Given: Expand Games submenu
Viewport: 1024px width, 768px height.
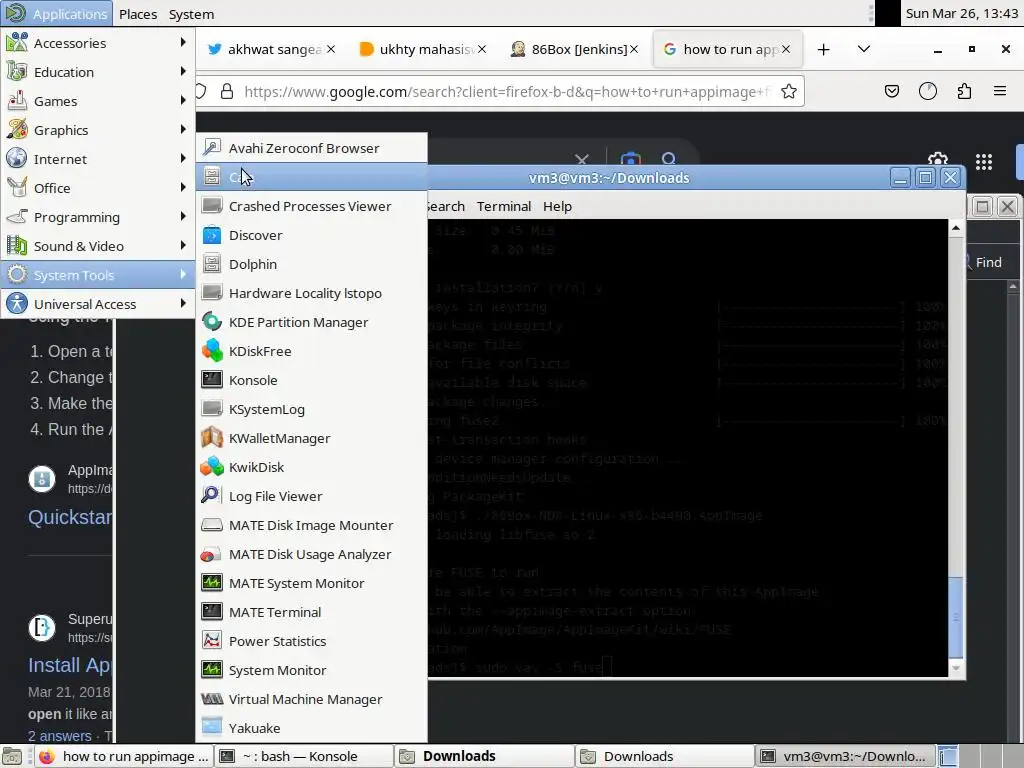Looking at the screenshot, I should pos(98,101).
